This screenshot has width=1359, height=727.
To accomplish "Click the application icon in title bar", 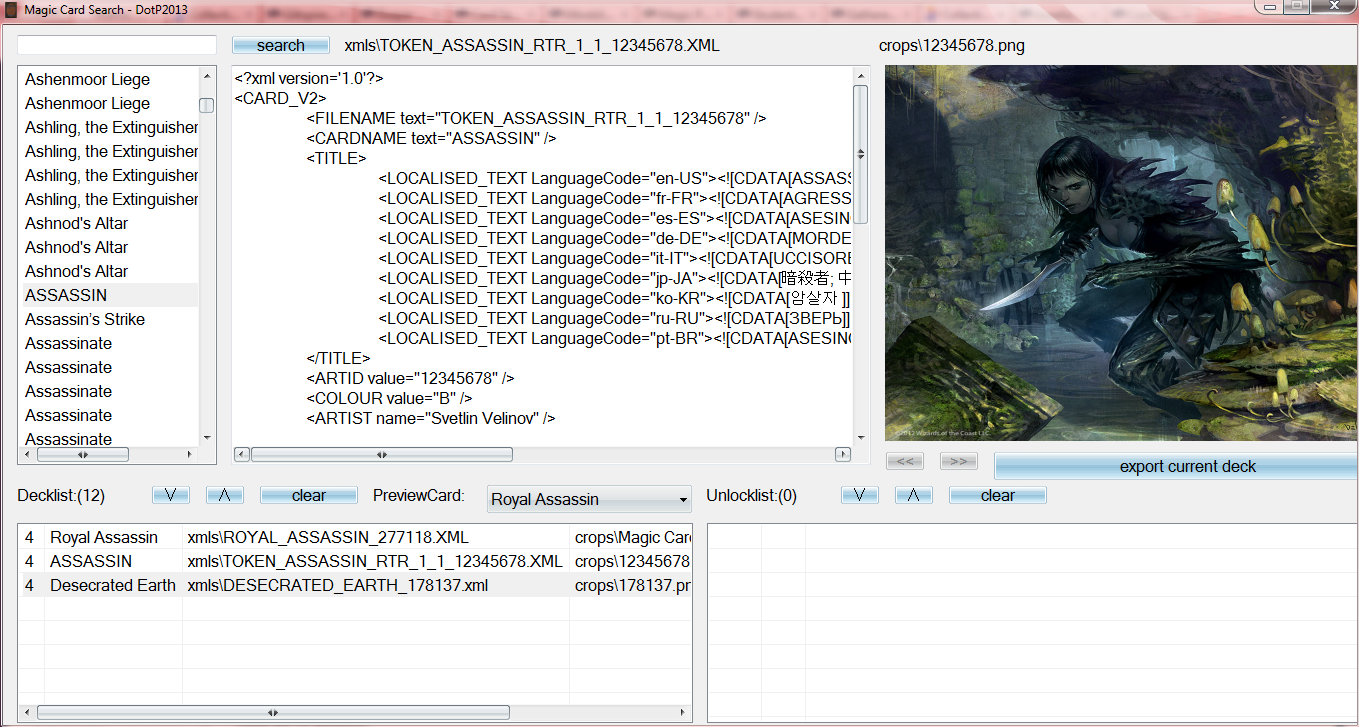I will click(x=11, y=9).
